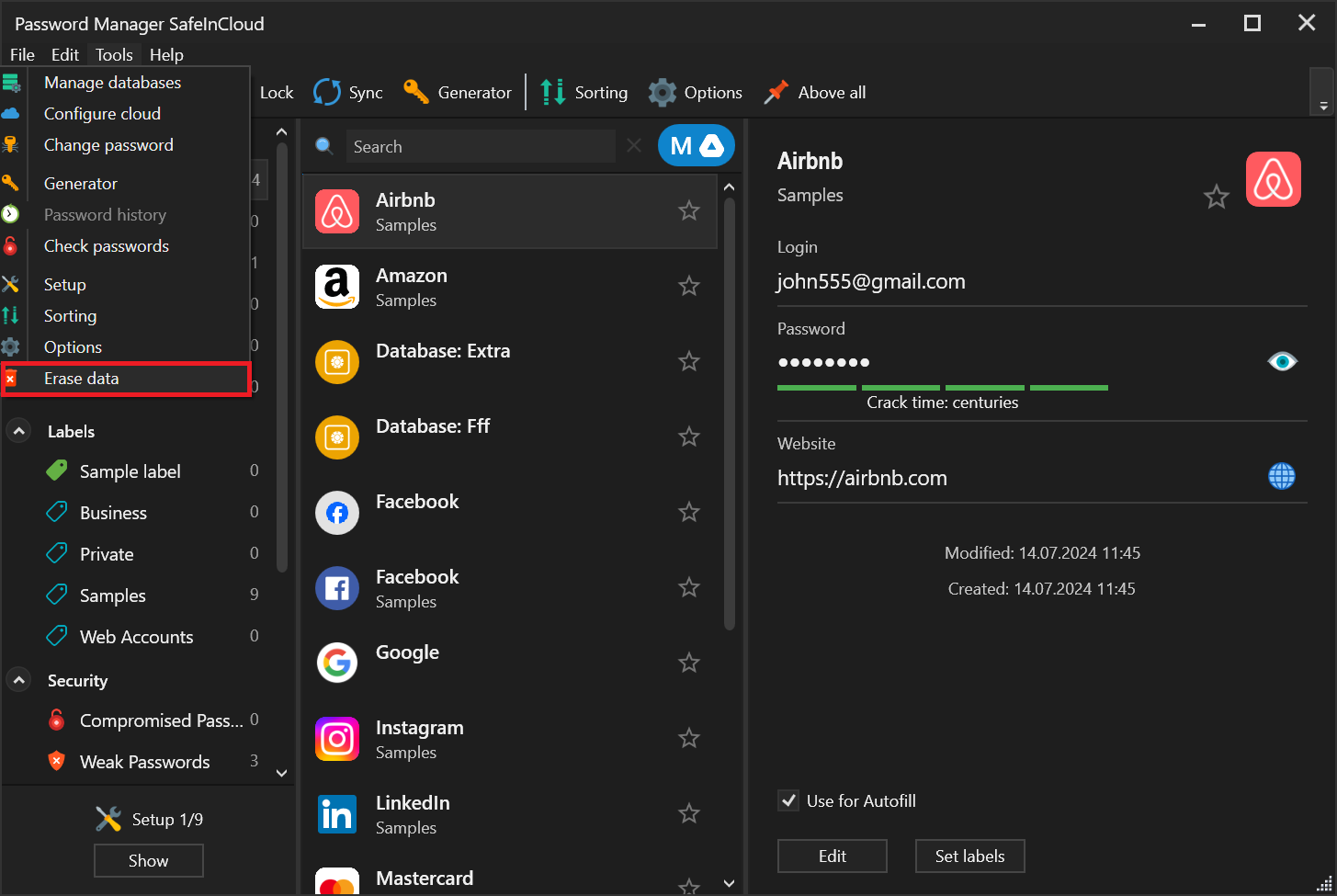Star the Google entry
Screen dimensions: 1337x896
[x=689, y=663]
